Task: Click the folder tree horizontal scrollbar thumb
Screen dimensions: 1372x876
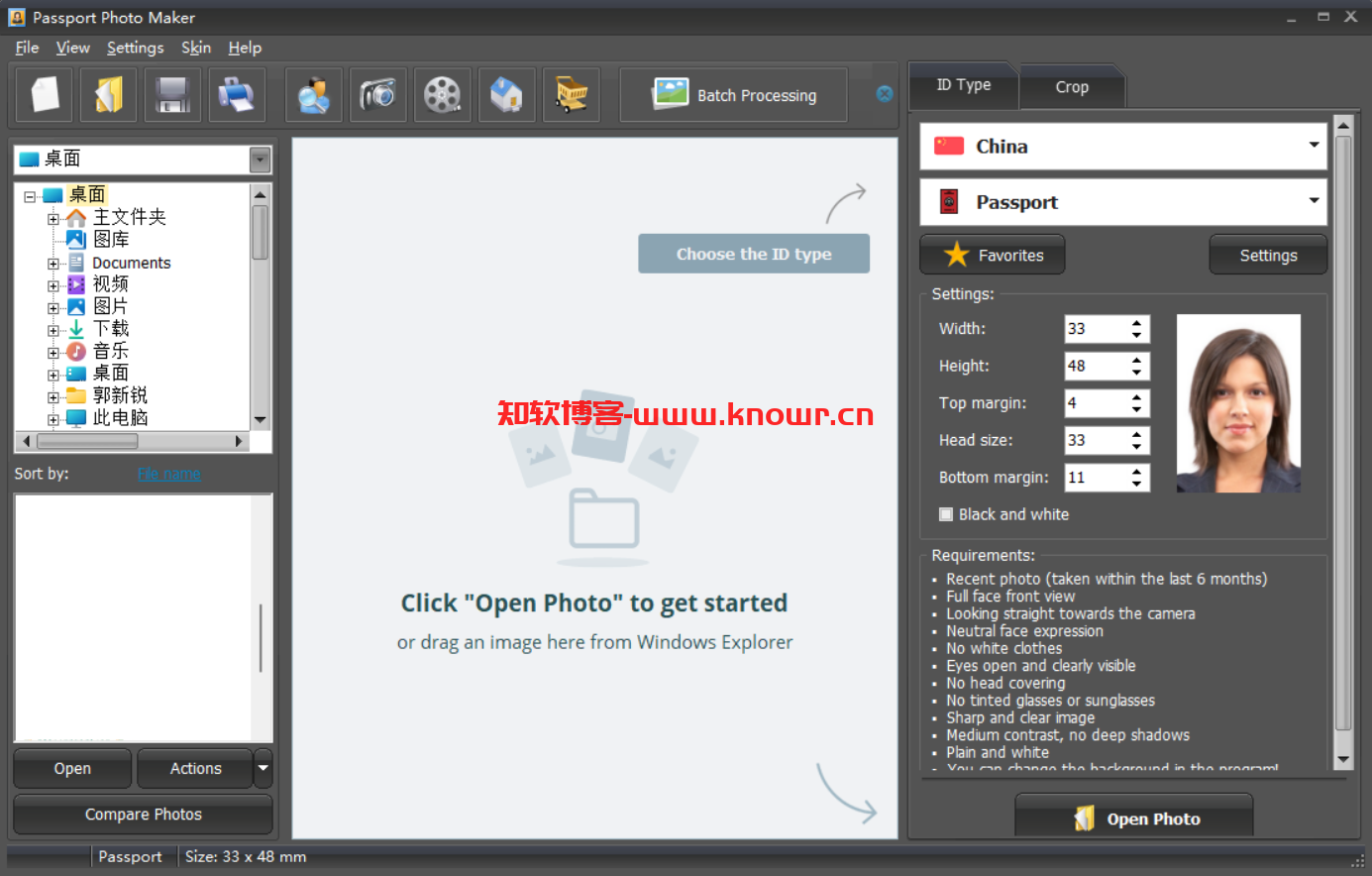Action: pos(87,441)
